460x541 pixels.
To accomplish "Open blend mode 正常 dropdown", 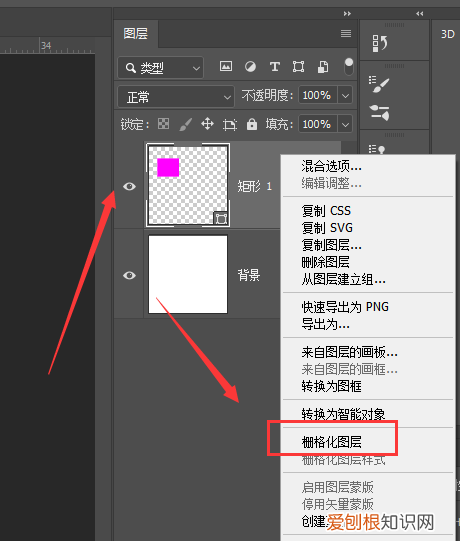I will (x=176, y=97).
